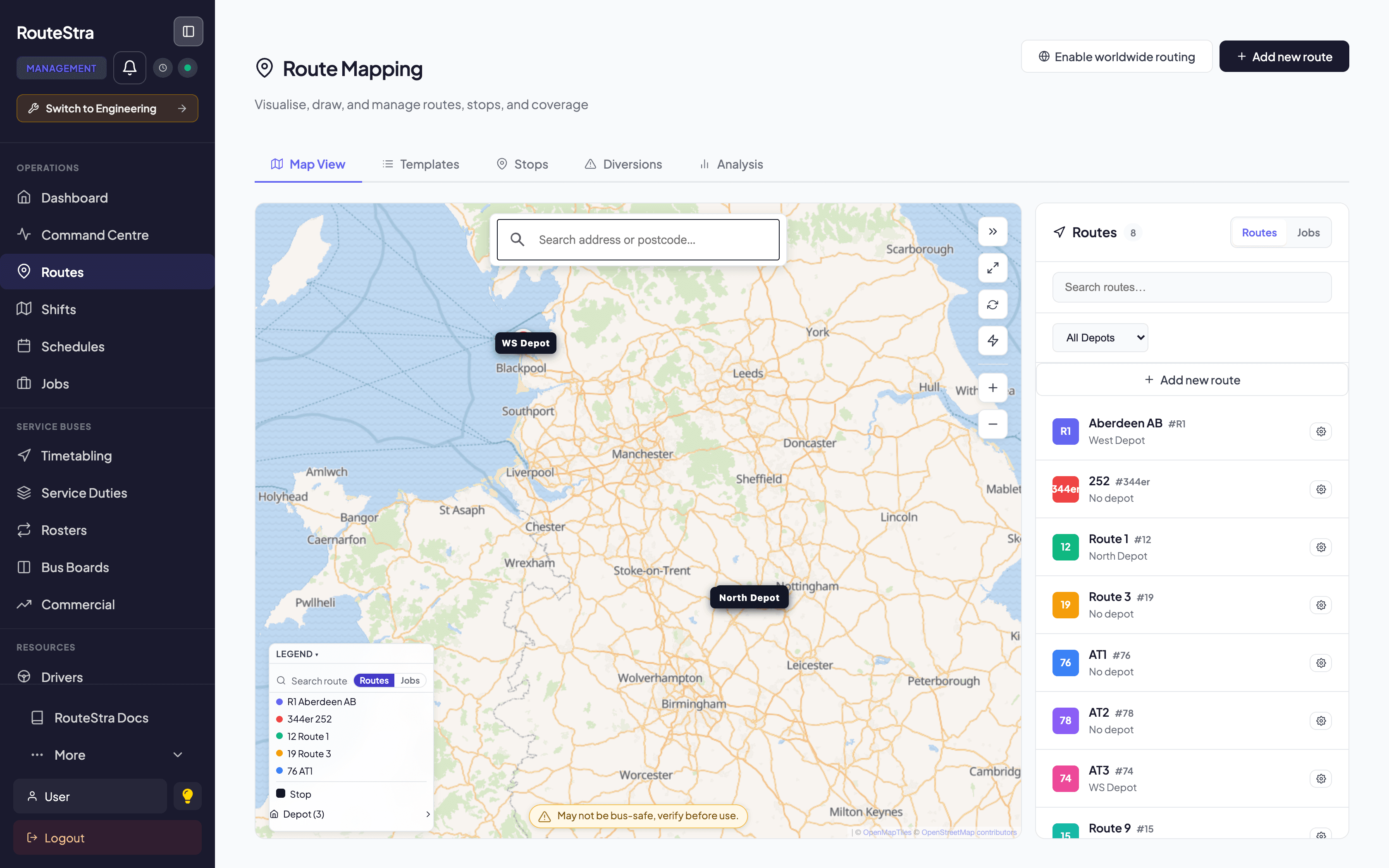Open Timetabling in sidebar

(x=107, y=456)
